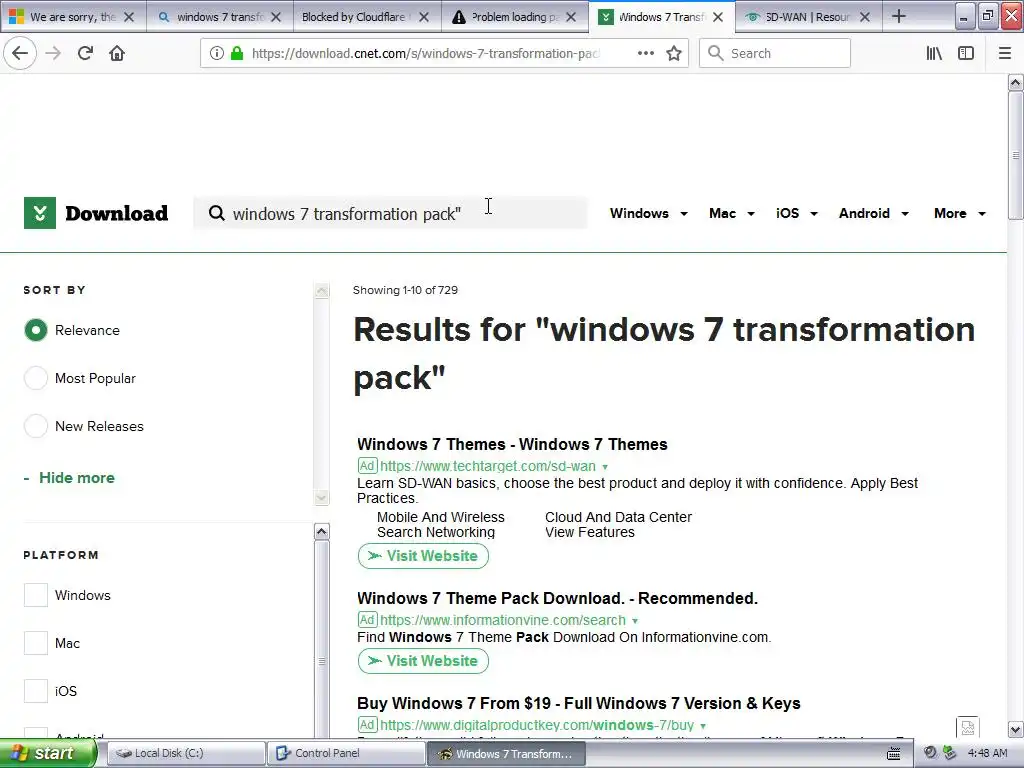Open 'Buy Windows 7 From $19' link
This screenshot has width=1024, height=768.
pos(579,703)
